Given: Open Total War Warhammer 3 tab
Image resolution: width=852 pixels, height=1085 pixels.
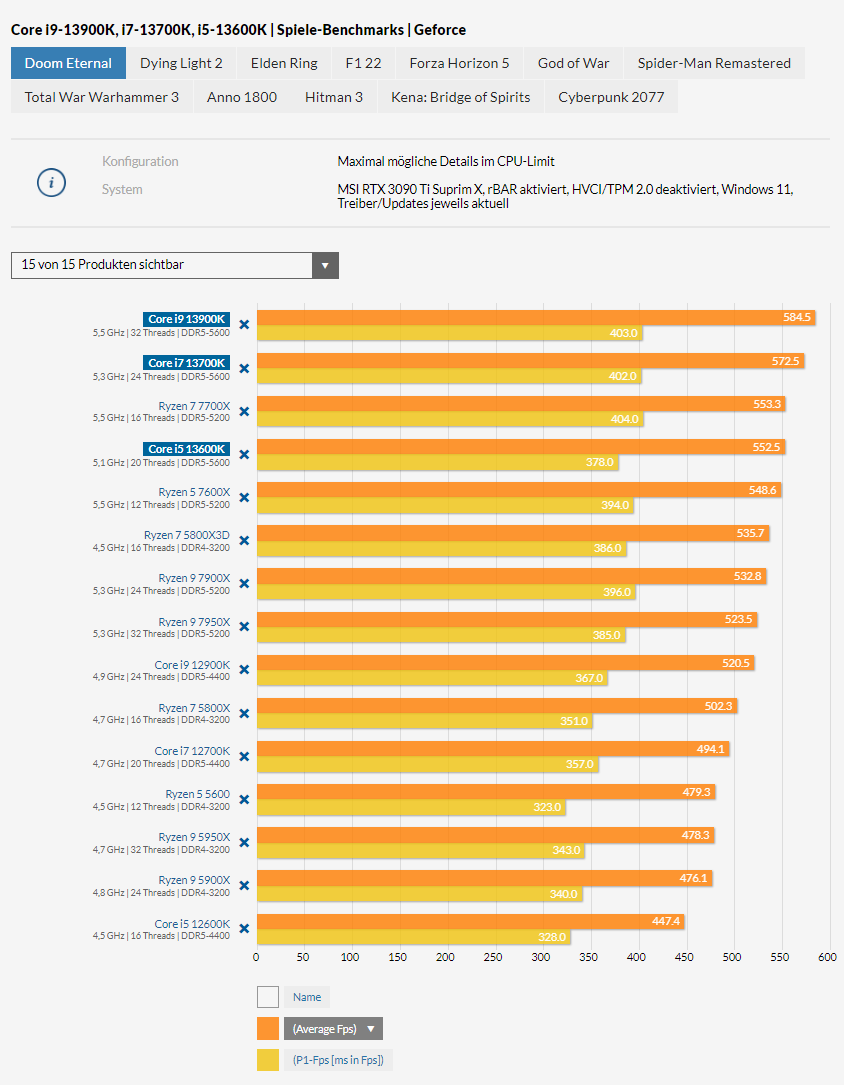Looking at the screenshot, I should pyautogui.click(x=102, y=97).
